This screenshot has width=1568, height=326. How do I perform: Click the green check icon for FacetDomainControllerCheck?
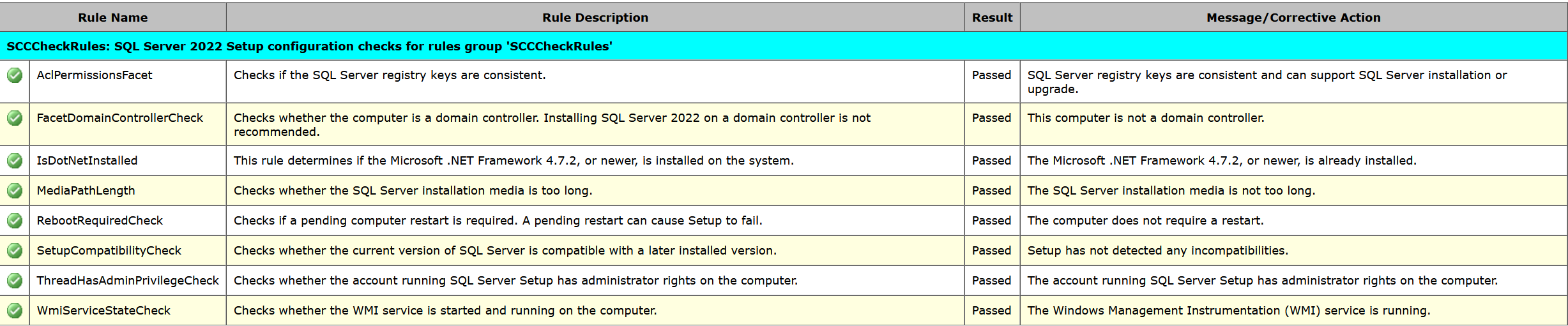coord(15,118)
